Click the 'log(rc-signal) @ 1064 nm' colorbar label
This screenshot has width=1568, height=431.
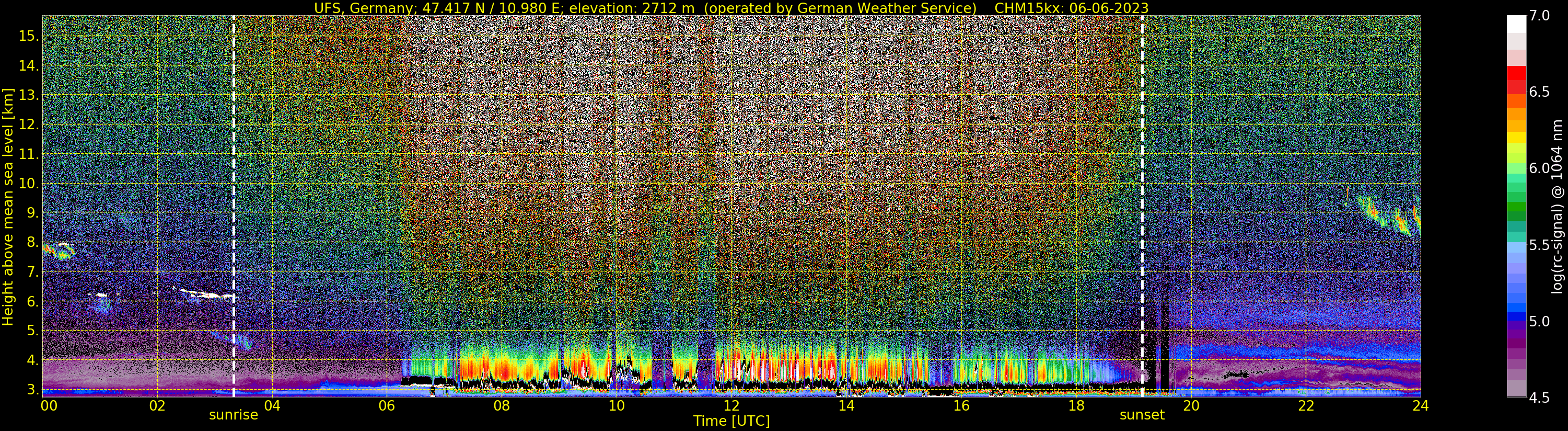[1557, 207]
